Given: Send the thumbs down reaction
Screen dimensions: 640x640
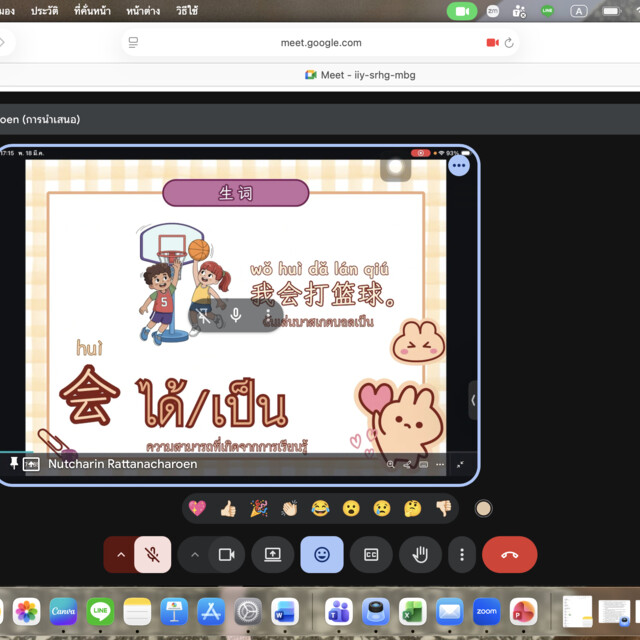Looking at the screenshot, I should coord(443,508).
